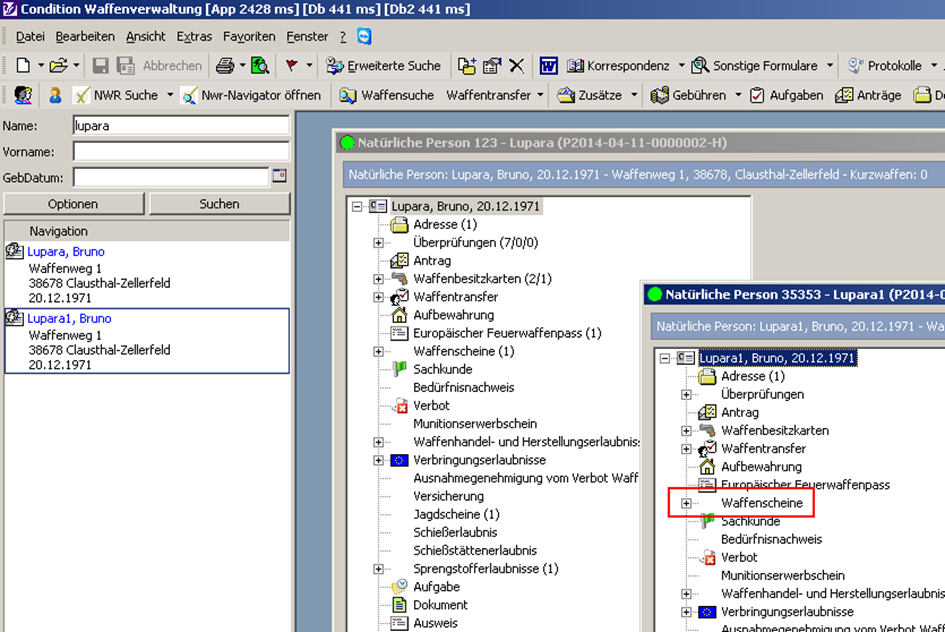Click the Nwr-Navigator öffnen button
The height and width of the screenshot is (632, 945).
pos(251,95)
